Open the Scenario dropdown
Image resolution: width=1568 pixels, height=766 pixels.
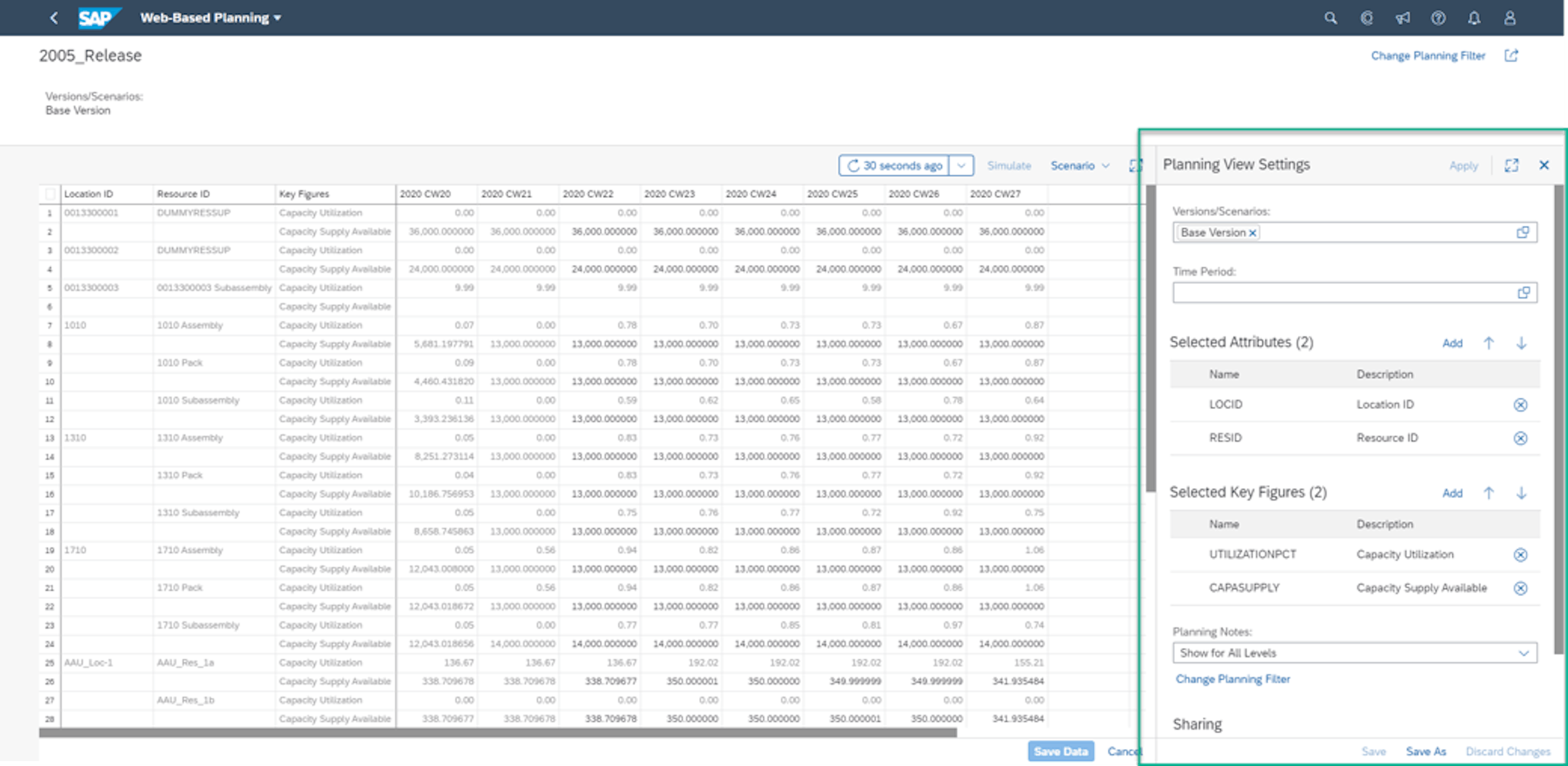coord(1080,166)
